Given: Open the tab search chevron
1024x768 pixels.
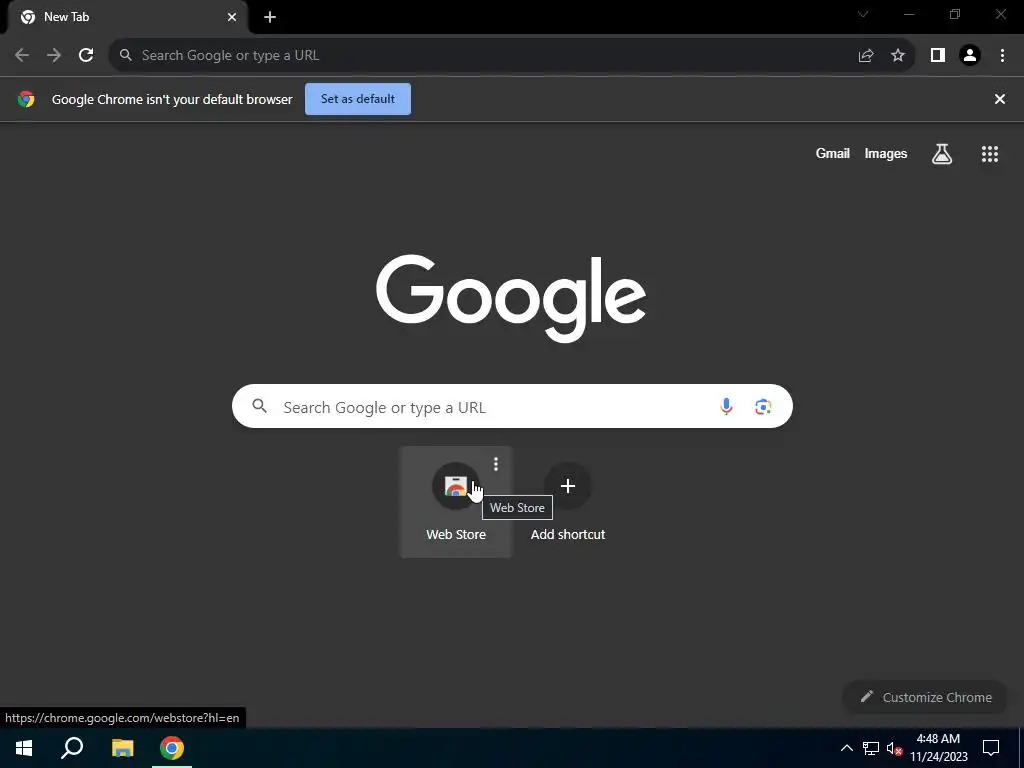Looking at the screenshot, I should (863, 14).
